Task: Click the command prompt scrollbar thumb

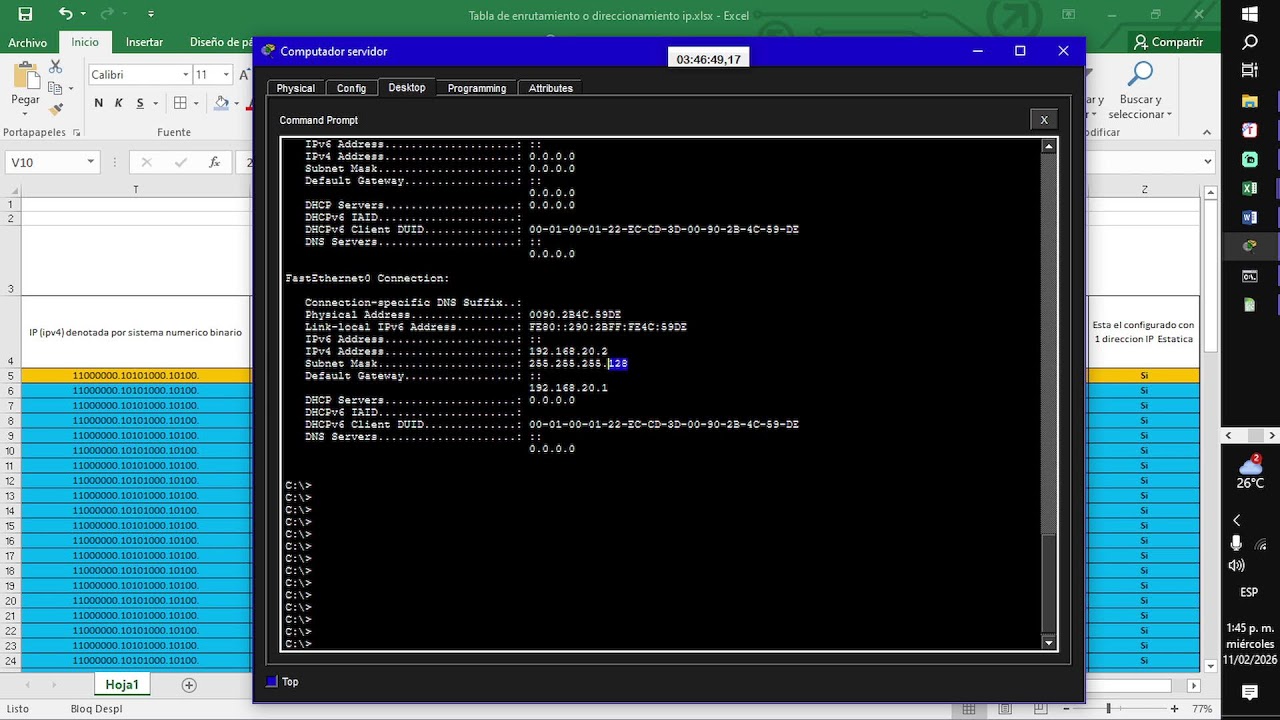Action: tap(1048, 583)
